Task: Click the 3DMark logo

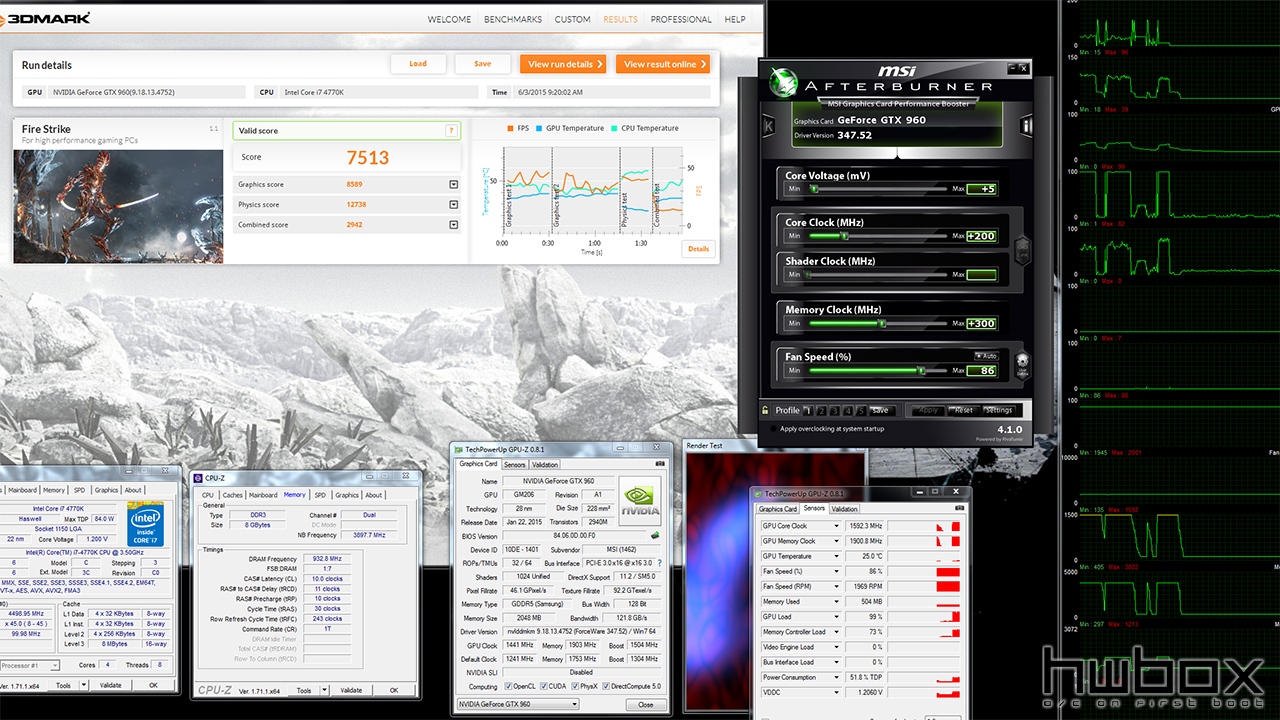Action: (x=46, y=17)
